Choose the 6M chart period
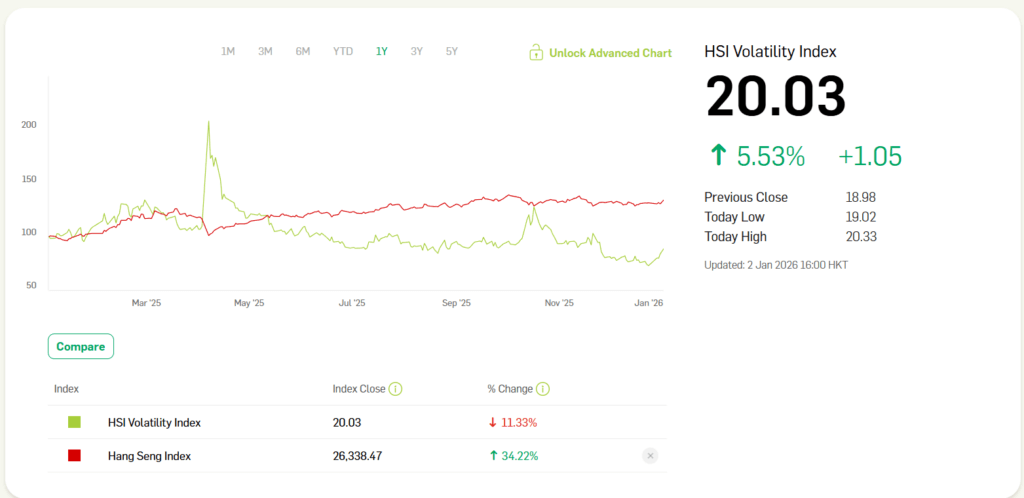The height and width of the screenshot is (498, 1024). [302, 51]
